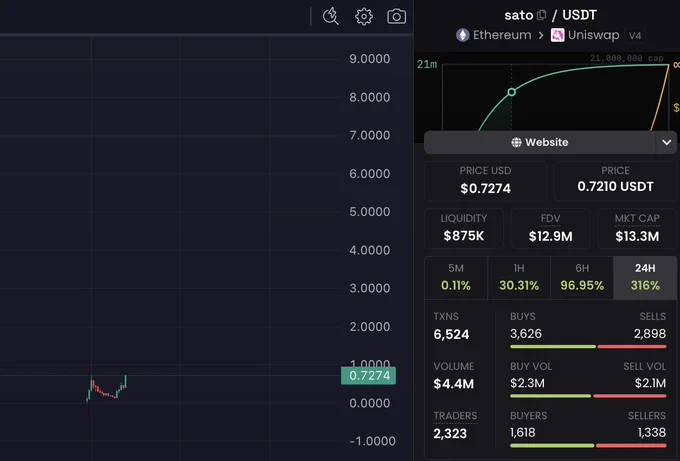Click the SELLS 2,898 value
The image size is (680, 461).
[x=650, y=333]
